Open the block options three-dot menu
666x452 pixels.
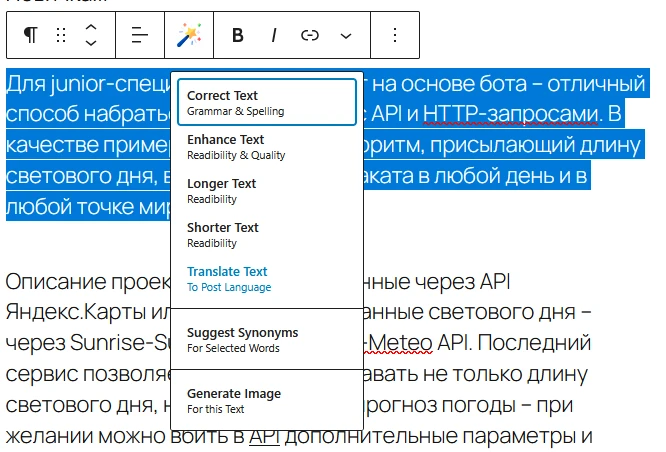(395, 35)
